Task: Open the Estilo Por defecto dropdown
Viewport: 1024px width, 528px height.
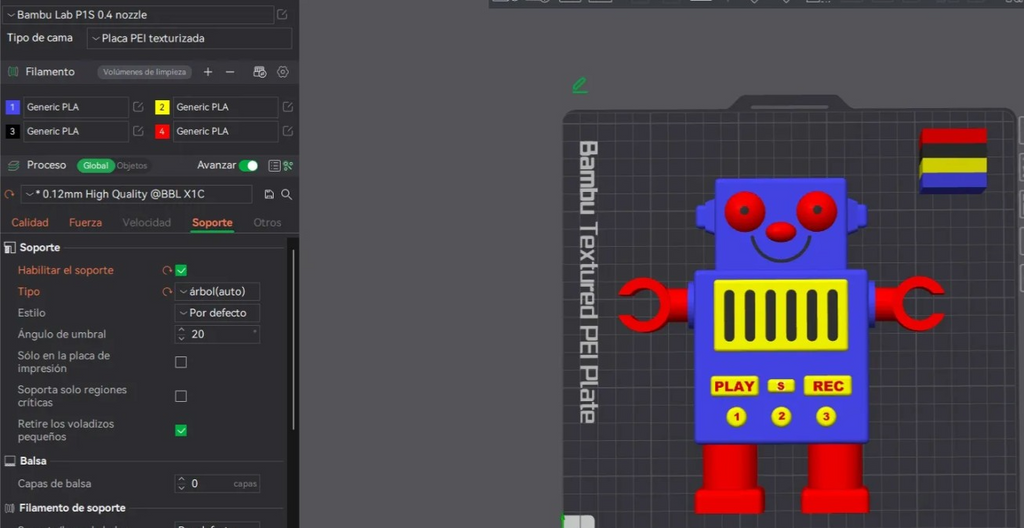Action: pos(217,313)
